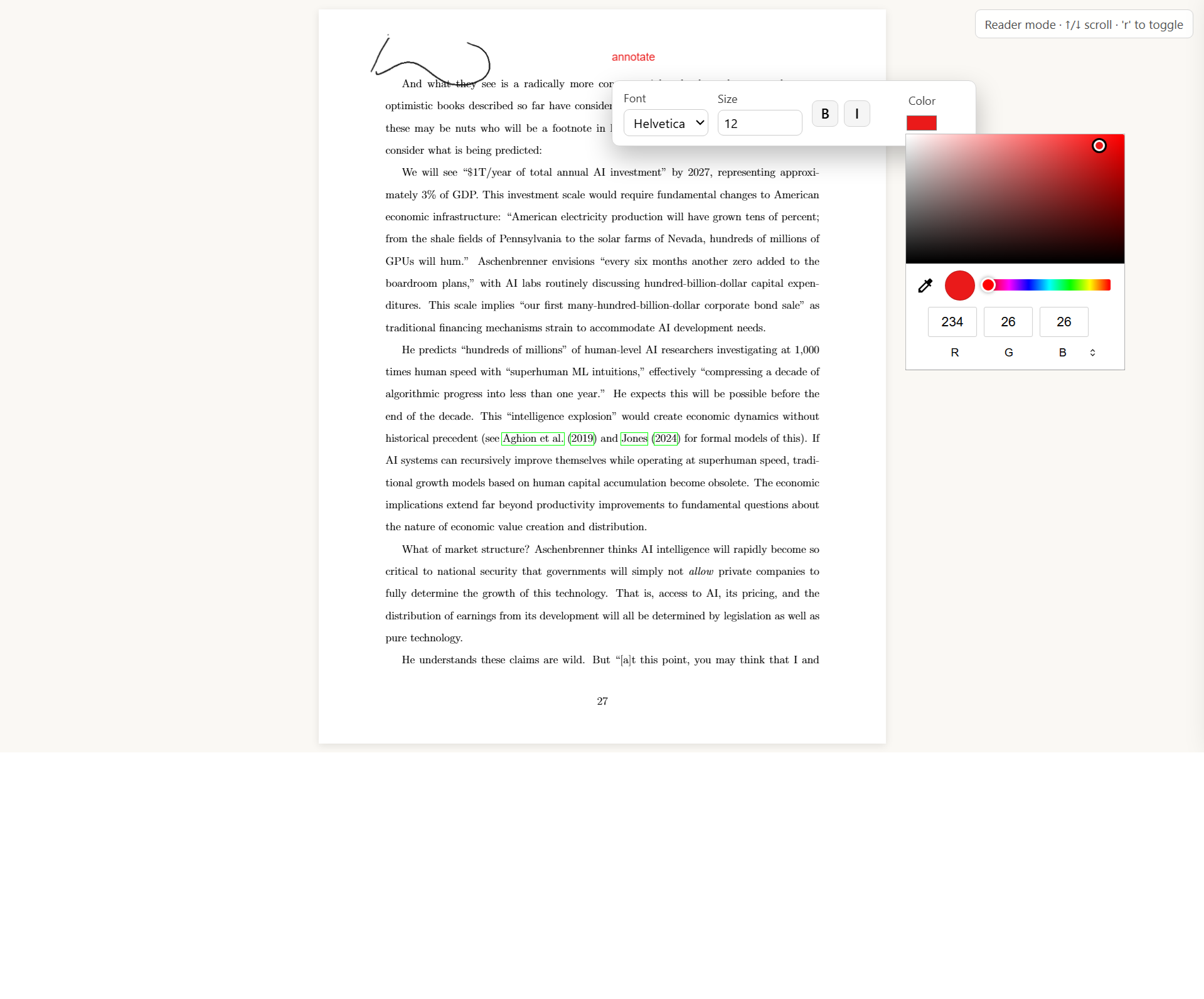Image resolution: width=1204 pixels, height=999 pixels.
Task: Click the red Color swatch
Action: click(x=921, y=123)
